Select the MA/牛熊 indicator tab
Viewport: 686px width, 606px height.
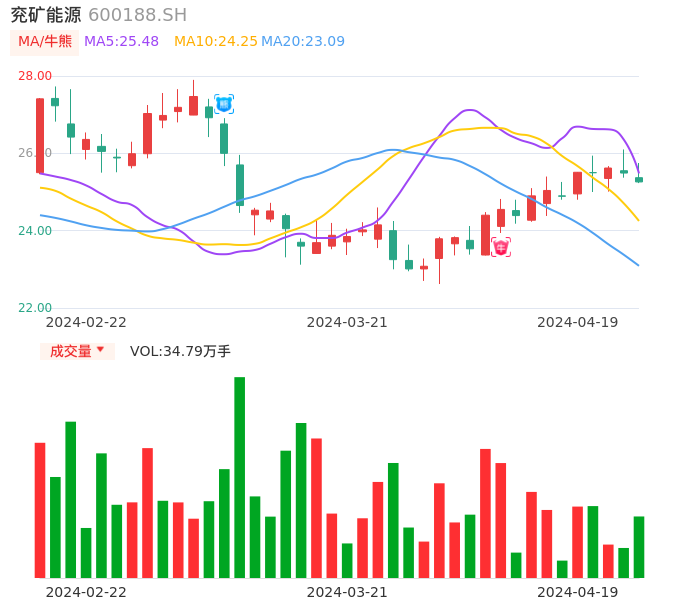(x=45, y=41)
